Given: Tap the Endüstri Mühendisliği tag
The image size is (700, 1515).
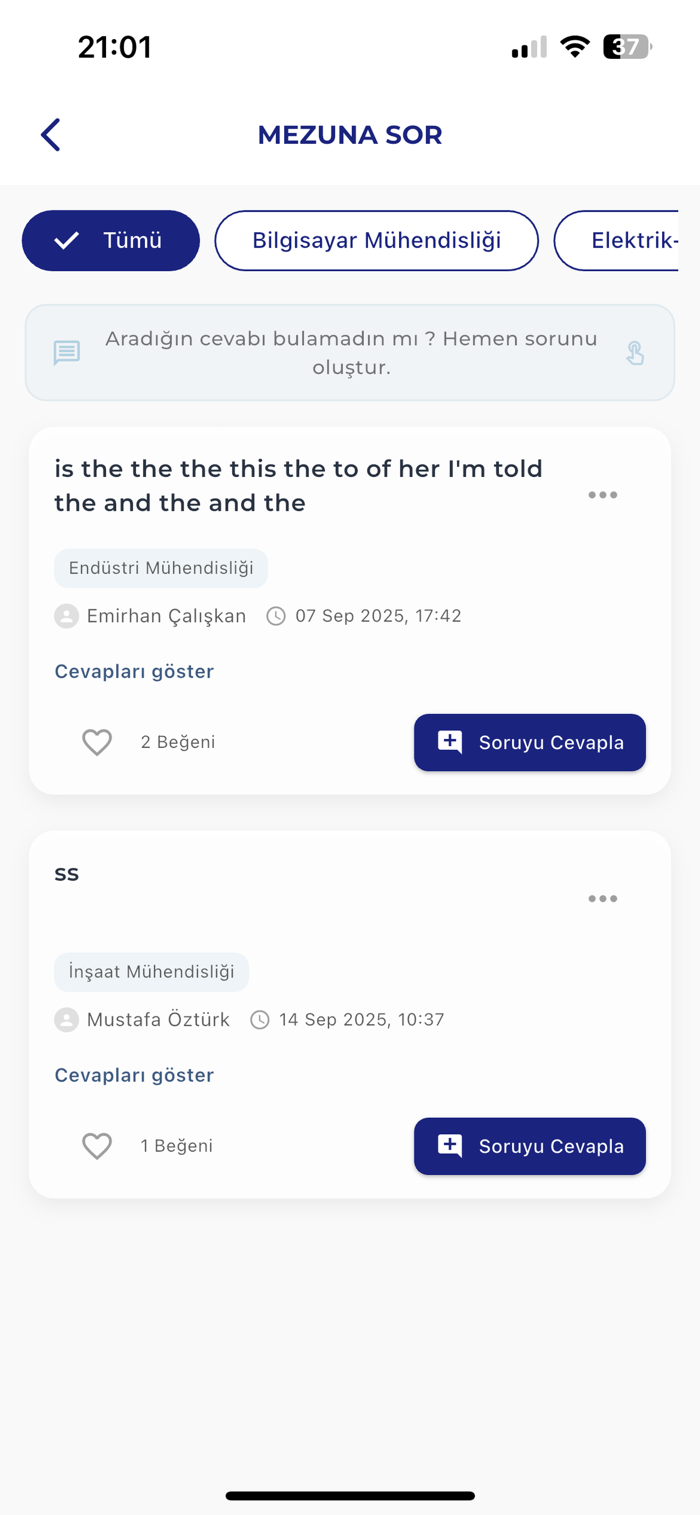Looking at the screenshot, I should [x=161, y=568].
